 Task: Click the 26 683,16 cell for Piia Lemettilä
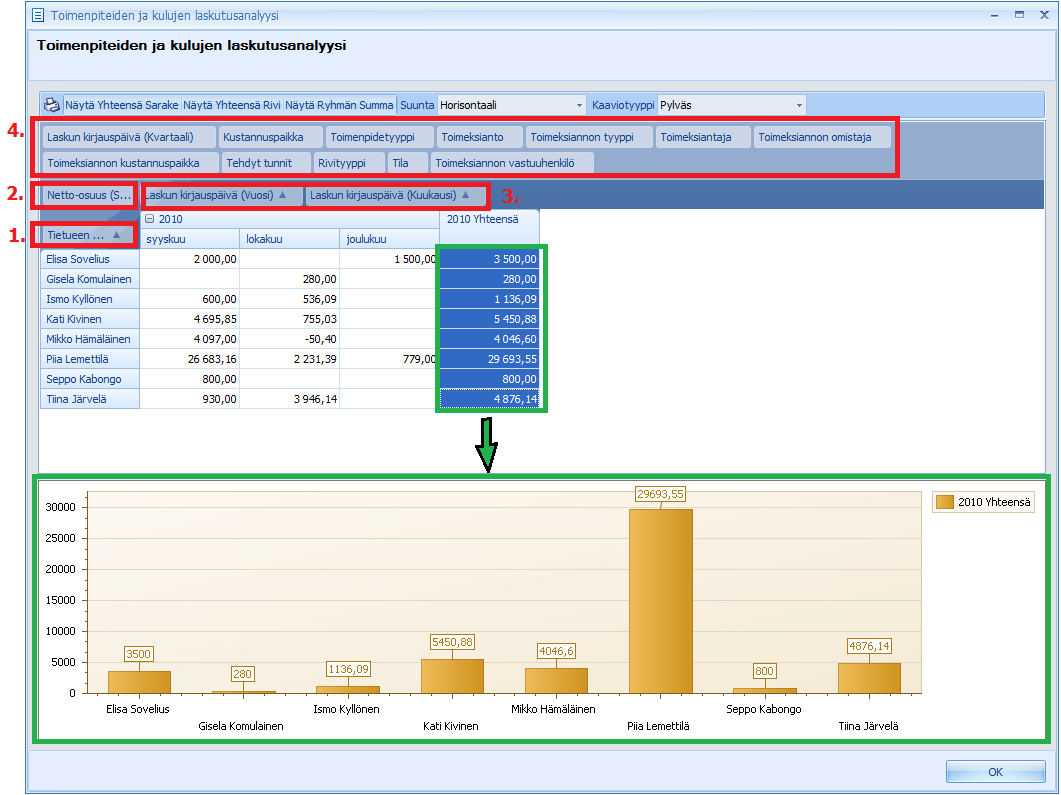point(189,359)
